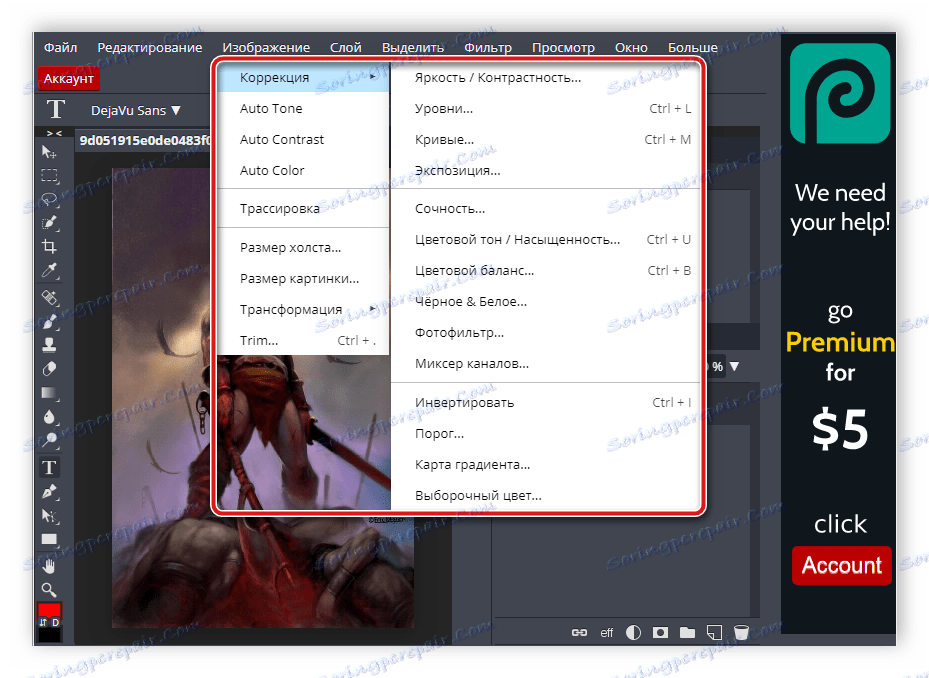Open the Изображение menu

pos(266,47)
